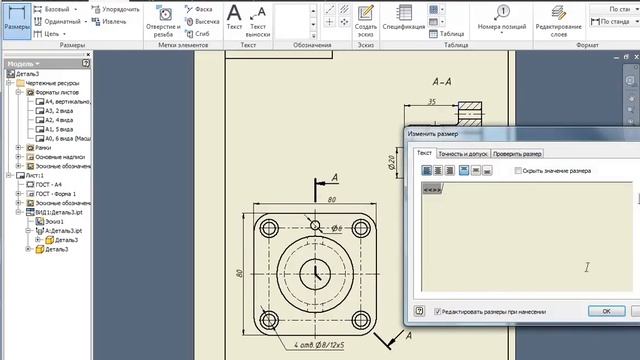Click the Ординатный dimension tool

(x=57, y=21)
